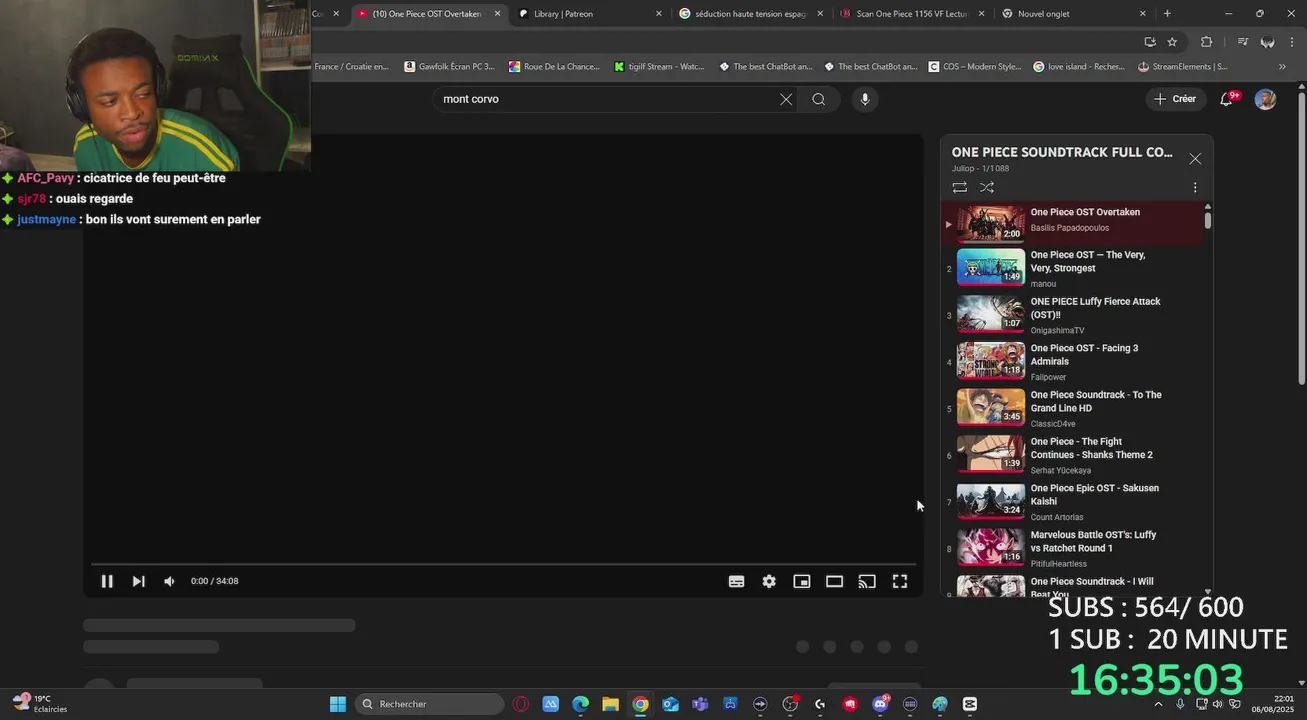
Task: Bookmark this page with the star
Action: pyautogui.click(x=1172, y=42)
